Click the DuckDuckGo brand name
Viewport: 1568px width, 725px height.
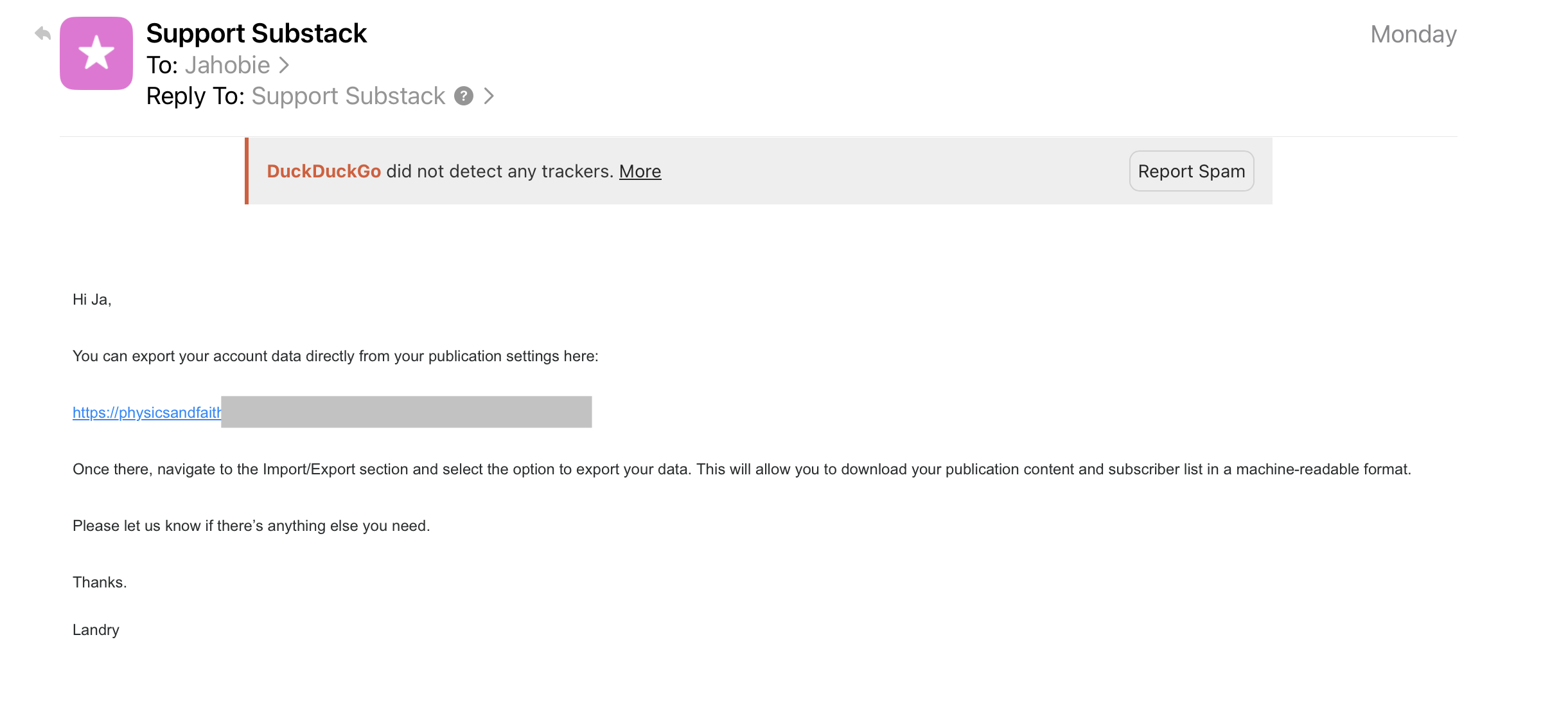pos(324,172)
